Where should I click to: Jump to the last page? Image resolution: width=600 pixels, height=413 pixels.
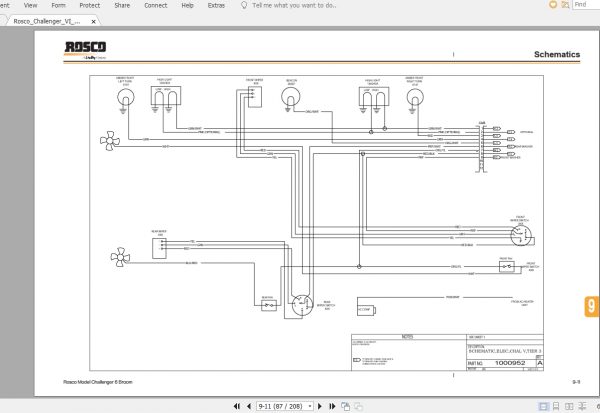332,406
